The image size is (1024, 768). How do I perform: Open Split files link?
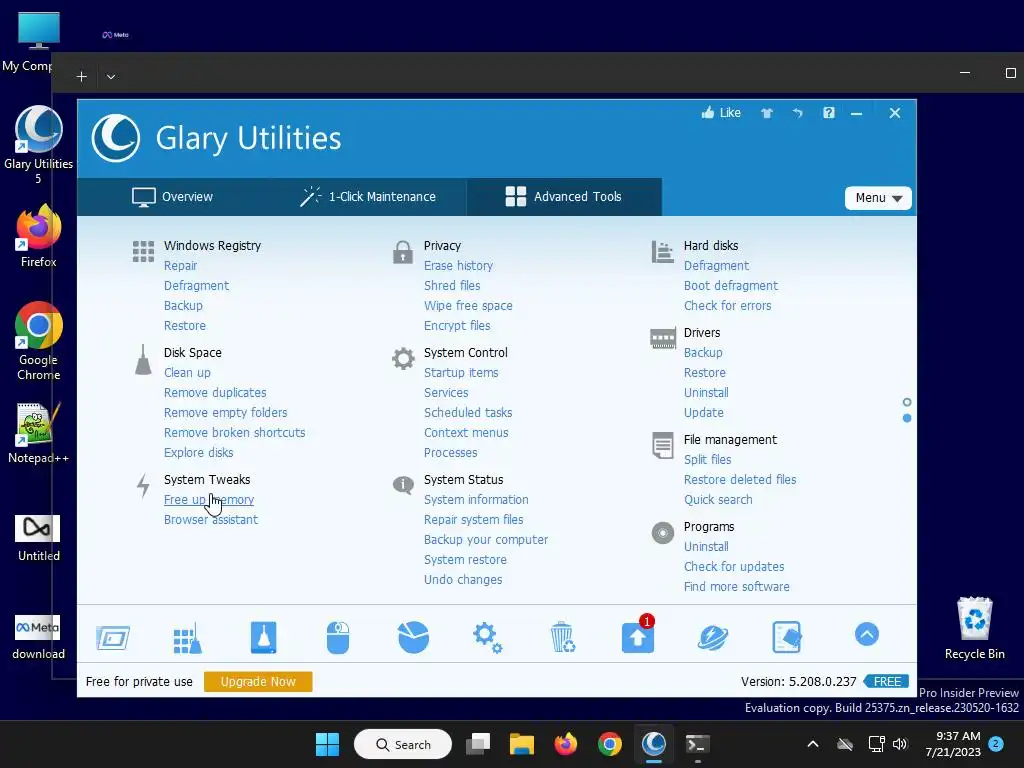coord(707,460)
